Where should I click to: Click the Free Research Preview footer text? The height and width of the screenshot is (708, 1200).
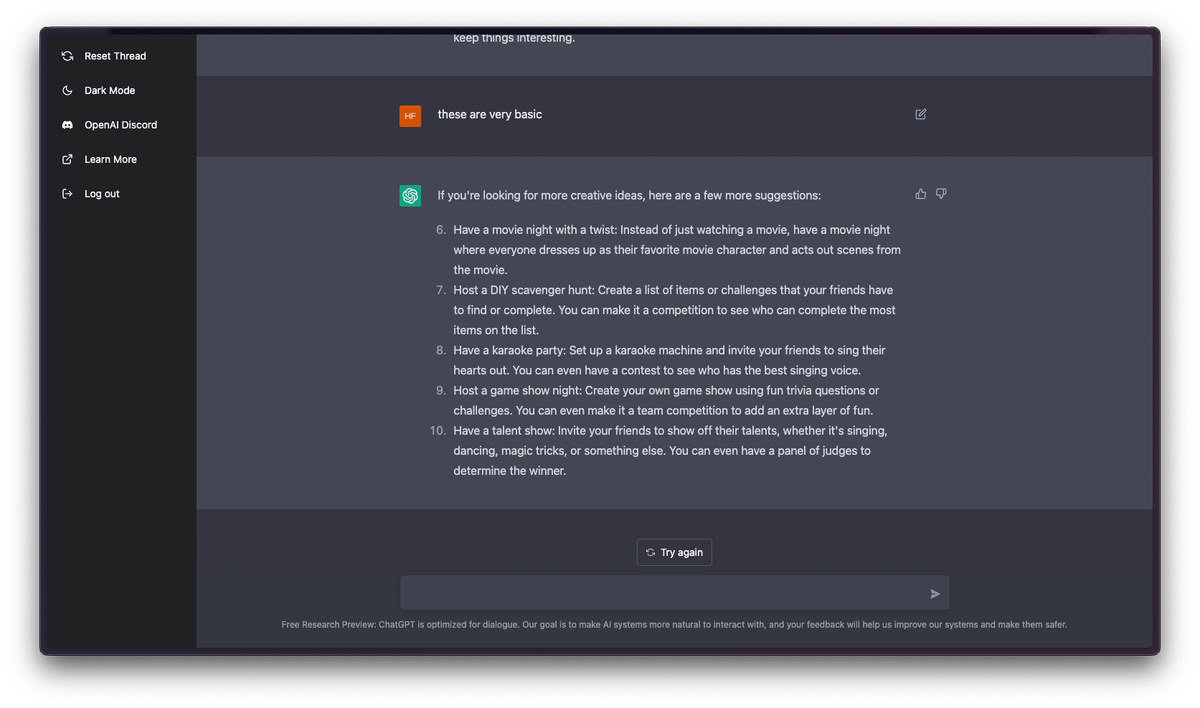[x=674, y=625]
